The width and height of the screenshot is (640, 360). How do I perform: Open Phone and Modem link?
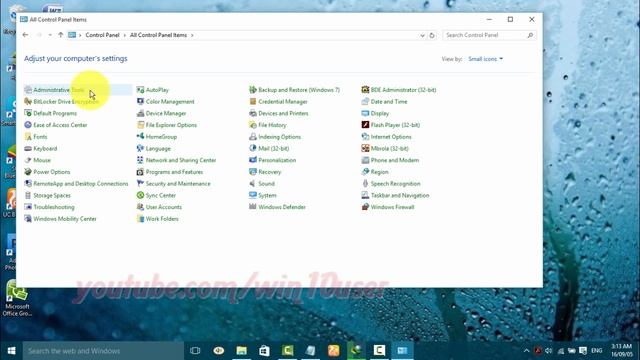(395, 160)
